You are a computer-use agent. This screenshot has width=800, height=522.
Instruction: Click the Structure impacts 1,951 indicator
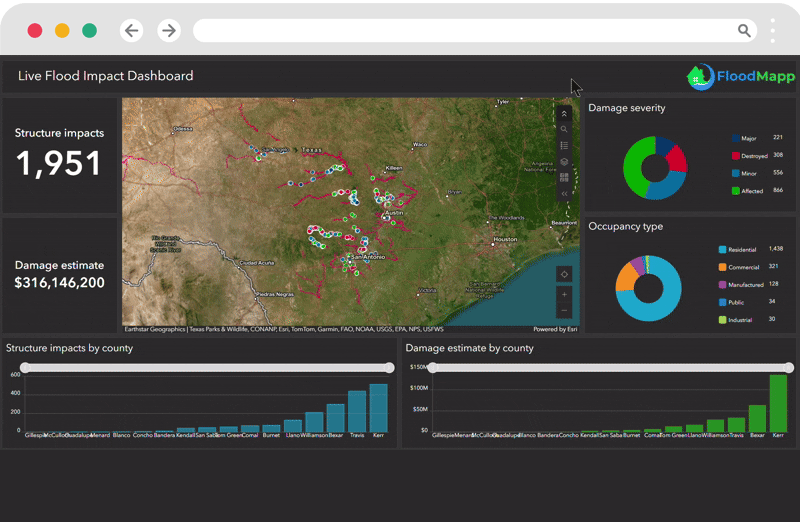(59, 163)
